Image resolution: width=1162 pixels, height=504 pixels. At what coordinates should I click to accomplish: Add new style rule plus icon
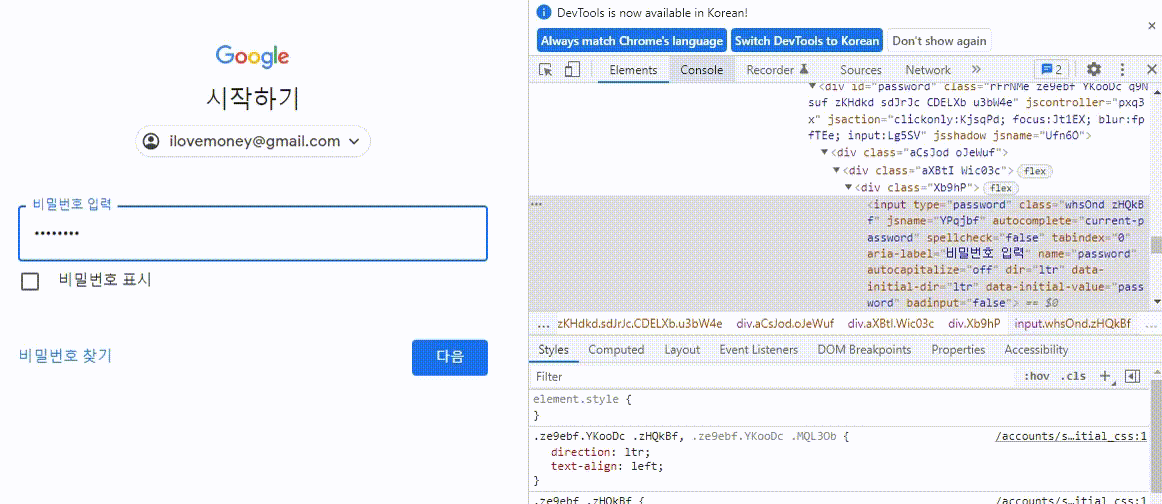point(1105,376)
